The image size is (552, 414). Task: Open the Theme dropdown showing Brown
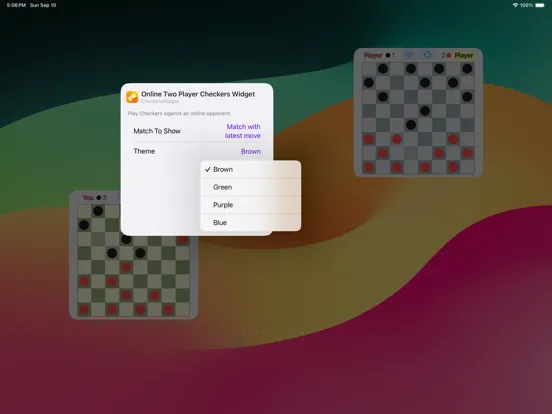click(x=251, y=151)
